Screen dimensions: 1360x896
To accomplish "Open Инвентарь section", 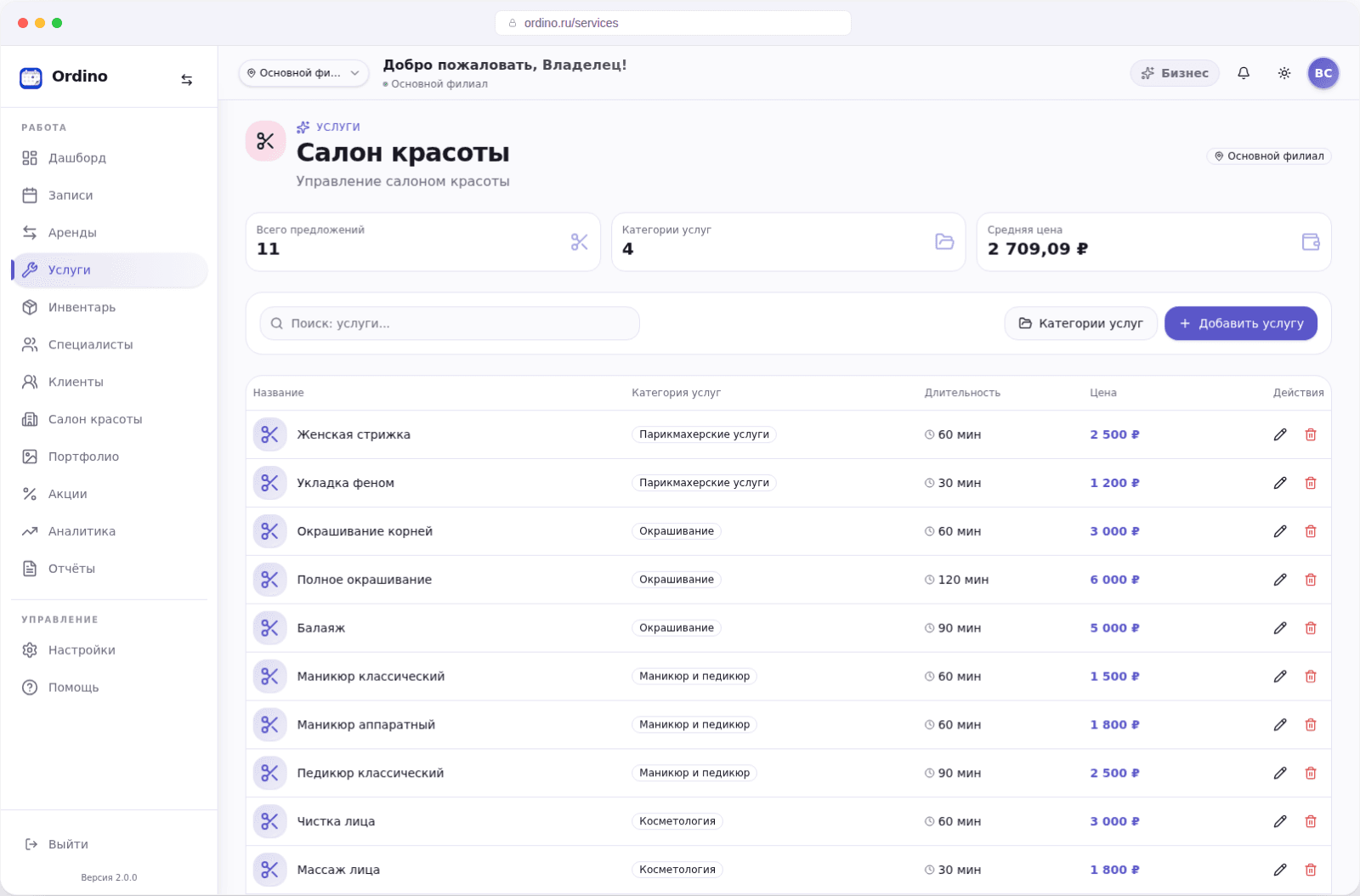I will [x=110, y=308].
